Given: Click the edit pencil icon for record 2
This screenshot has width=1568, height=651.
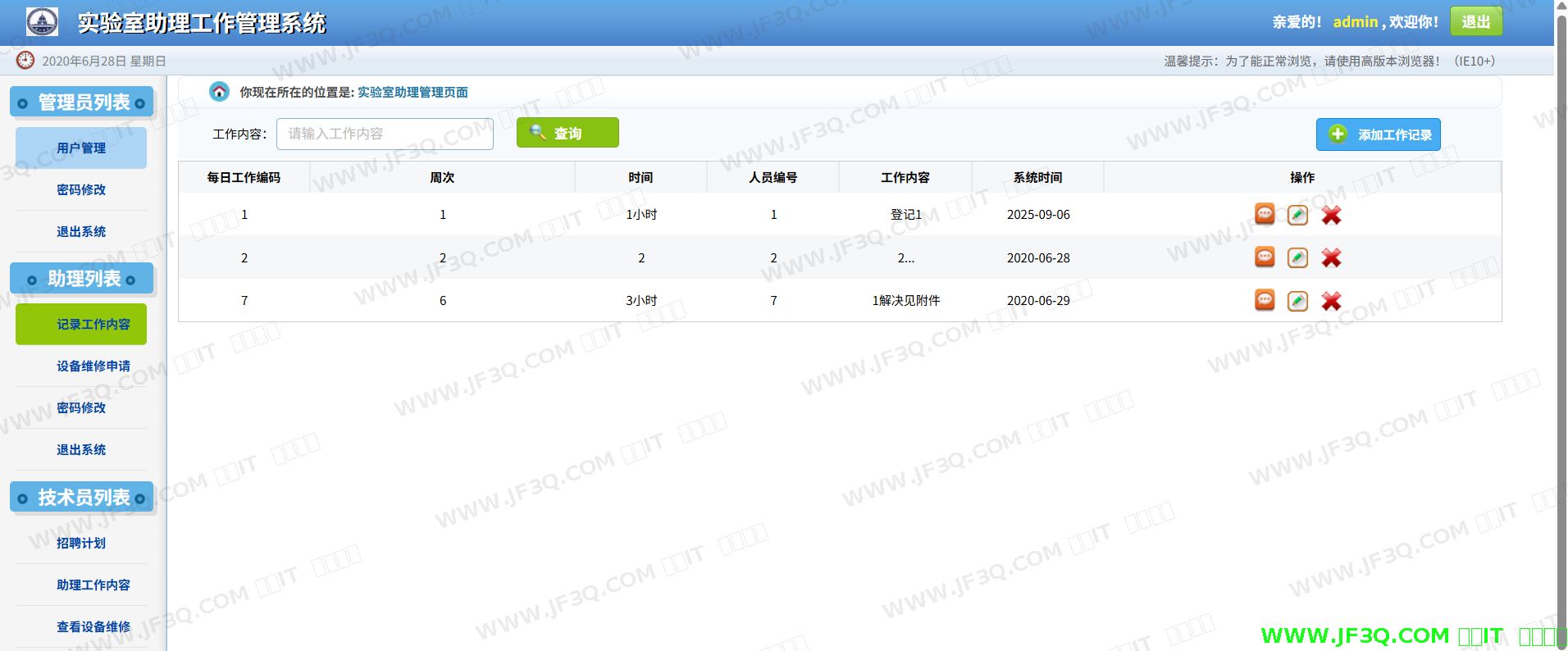Looking at the screenshot, I should point(1297,257).
